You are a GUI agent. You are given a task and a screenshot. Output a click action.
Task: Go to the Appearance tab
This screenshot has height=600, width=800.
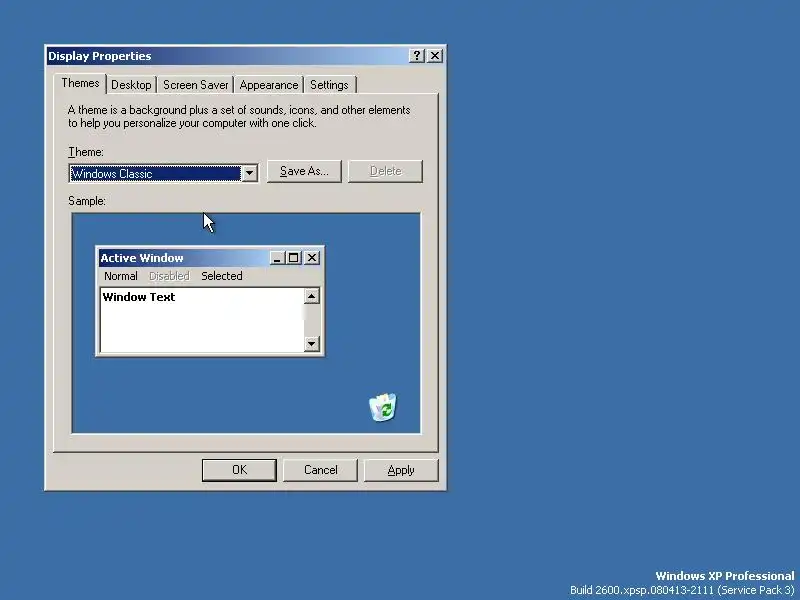click(268, 85)
